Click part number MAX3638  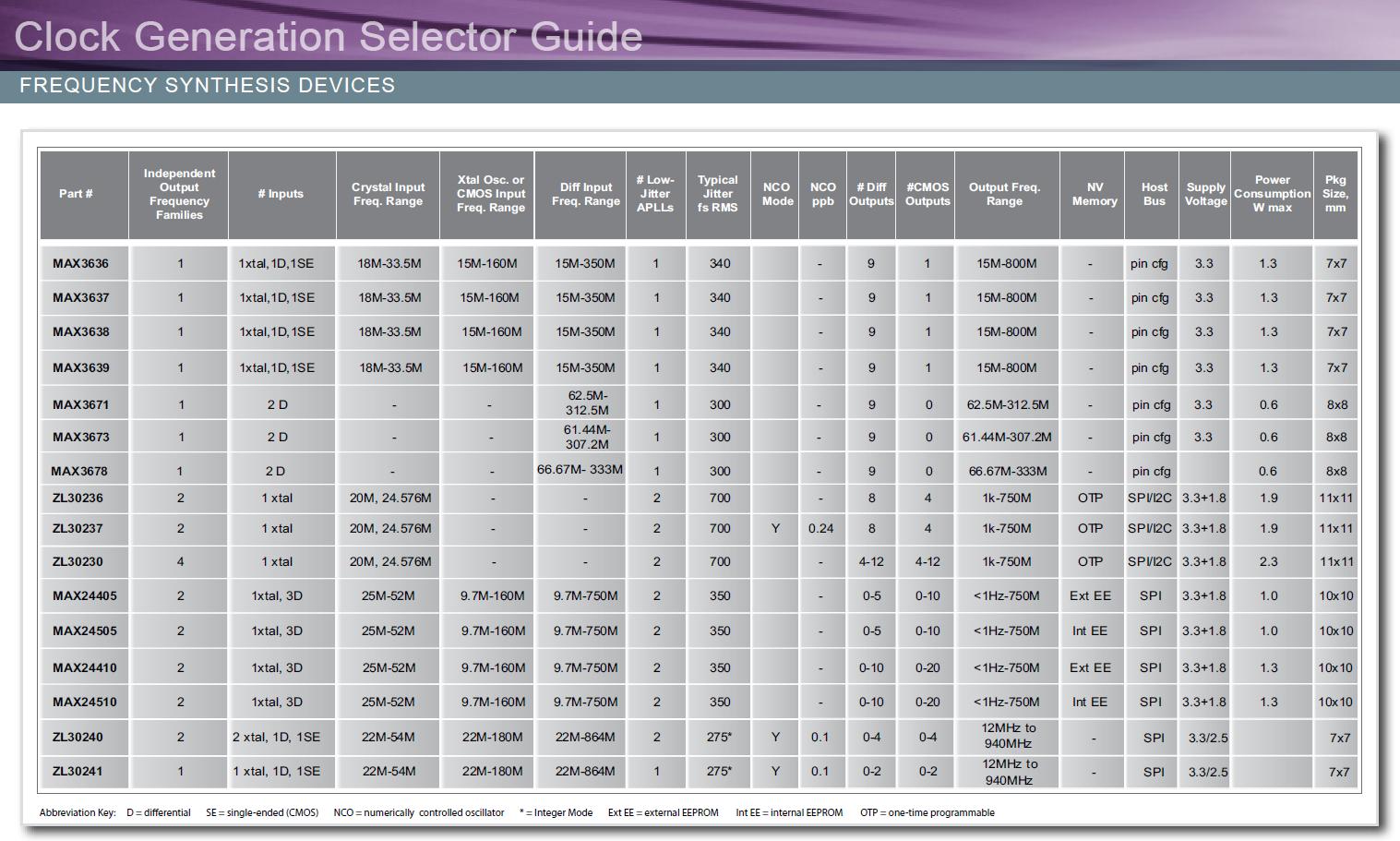pos(80,331)
